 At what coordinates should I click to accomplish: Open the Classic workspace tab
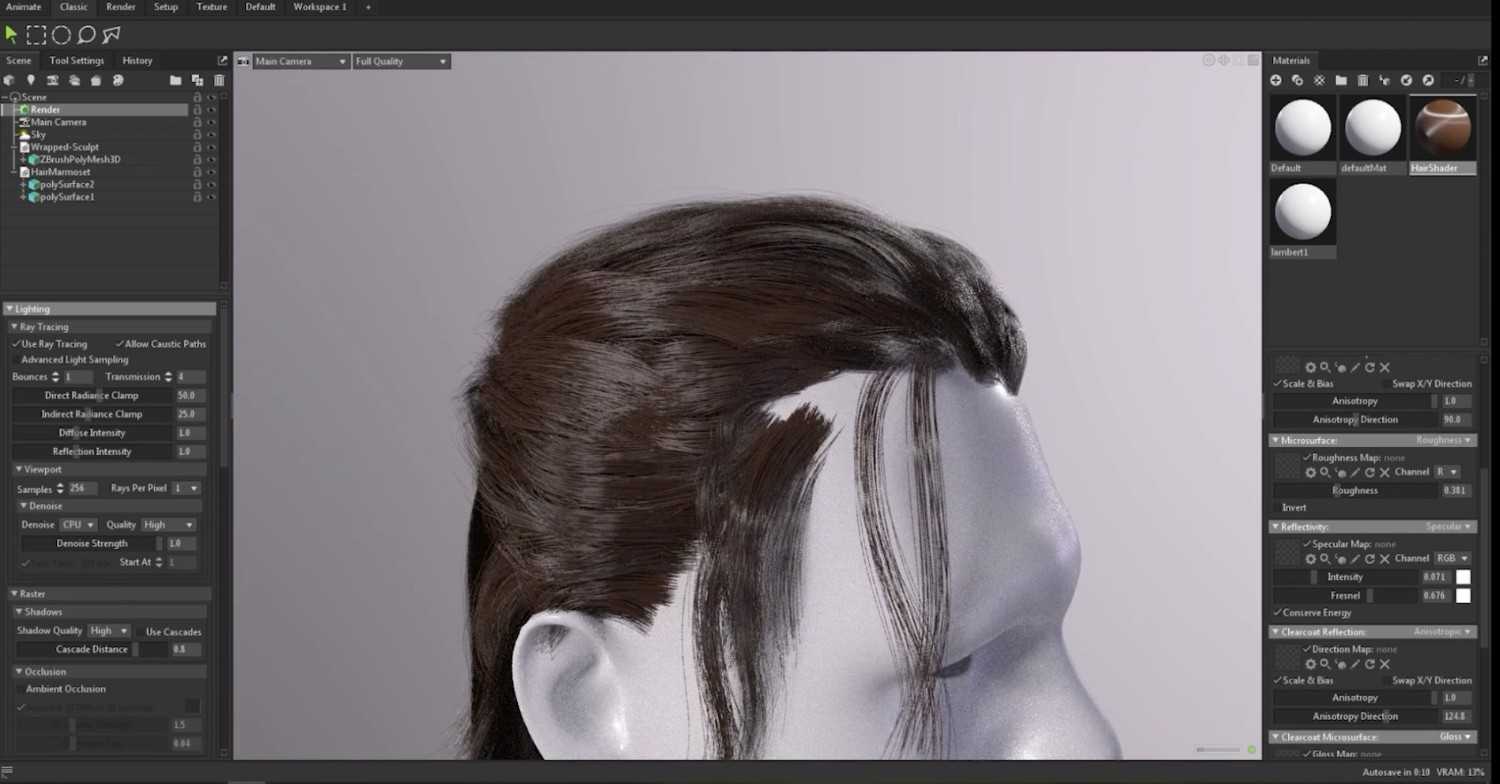tap(74, 7)
